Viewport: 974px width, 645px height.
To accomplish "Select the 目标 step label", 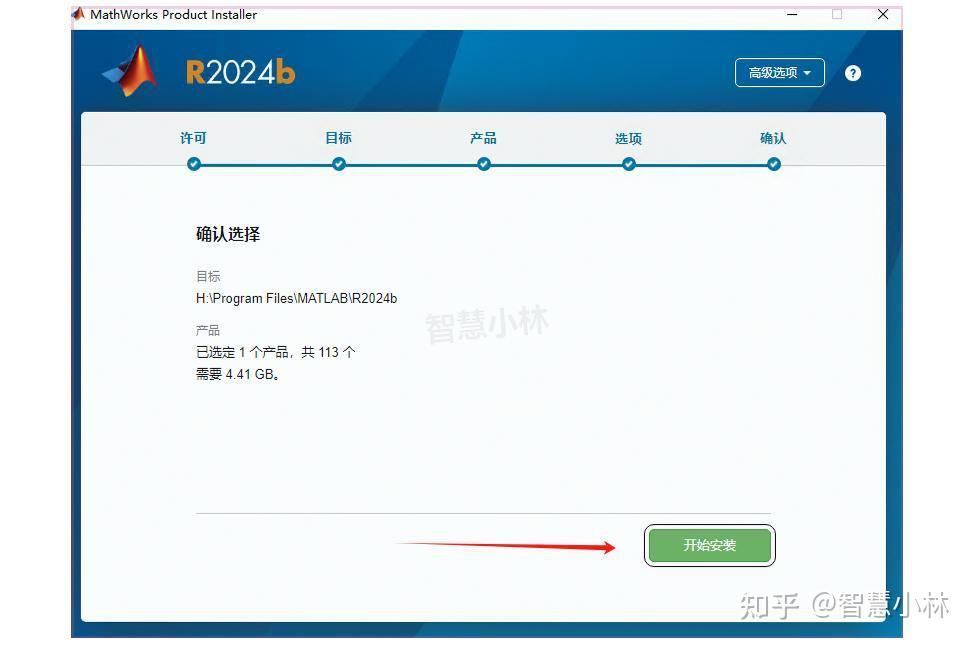I will (338, 138).
